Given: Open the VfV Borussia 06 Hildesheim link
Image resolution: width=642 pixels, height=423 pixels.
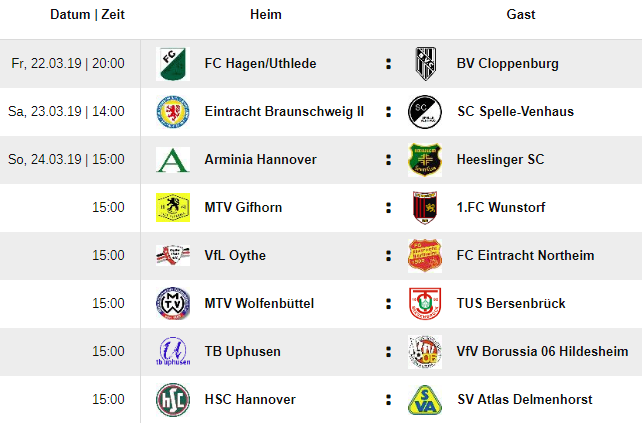Looking at the screenshot, I should click(x=542, y=351).
